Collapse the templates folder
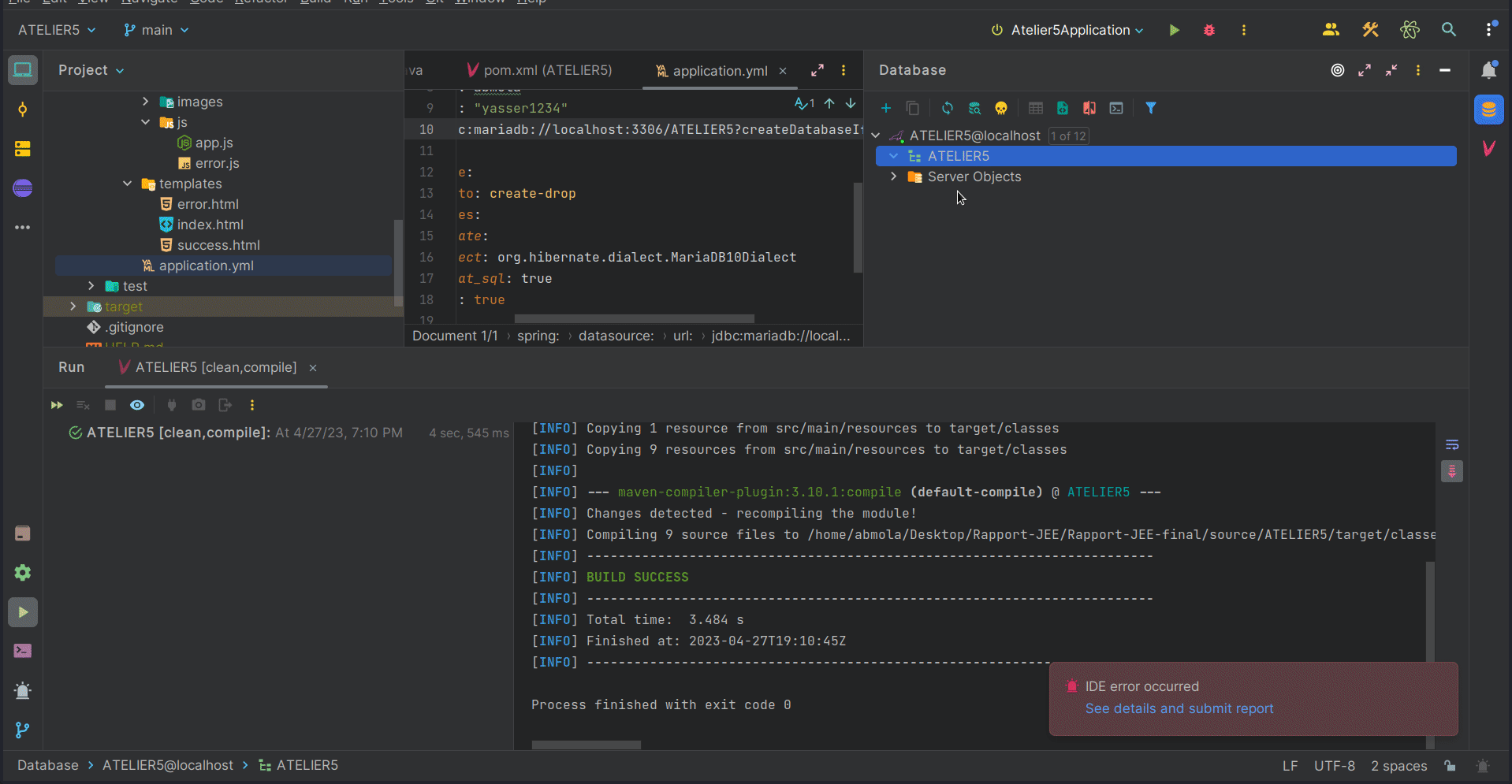The height and width of the screenshot is (784, 1512). pos(127,184)
